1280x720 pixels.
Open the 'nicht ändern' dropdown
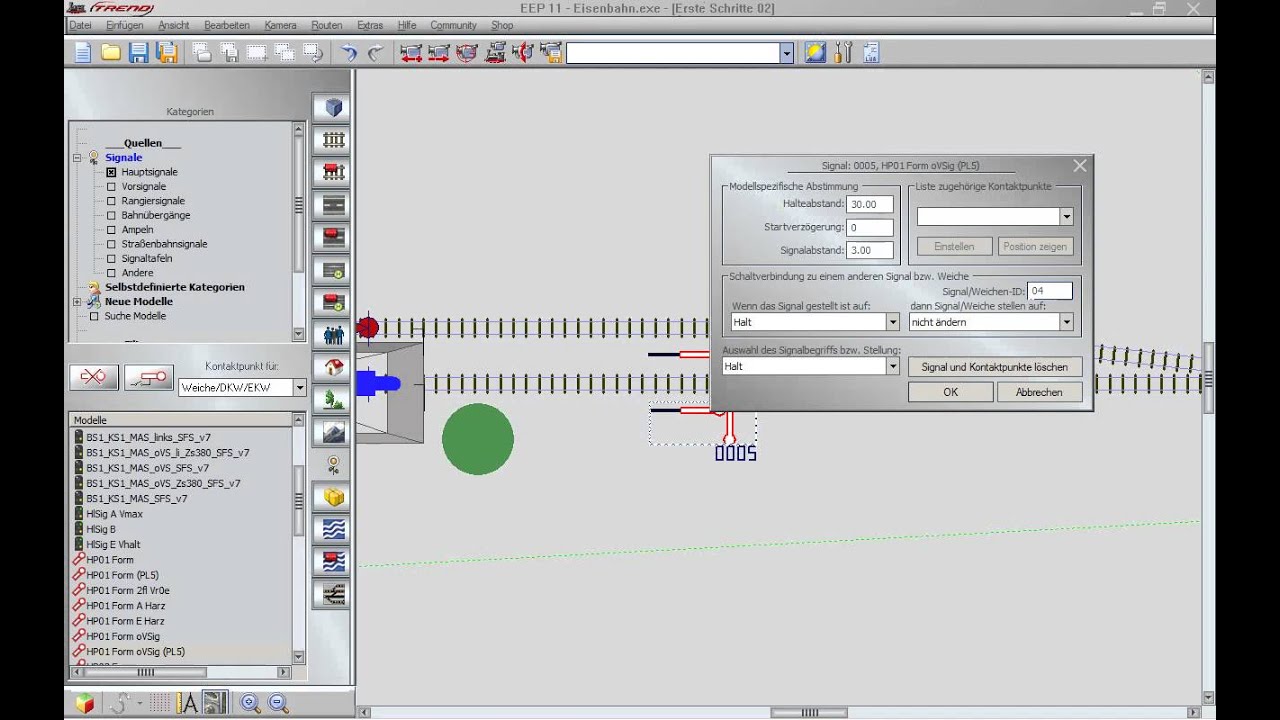[1066, 322]
